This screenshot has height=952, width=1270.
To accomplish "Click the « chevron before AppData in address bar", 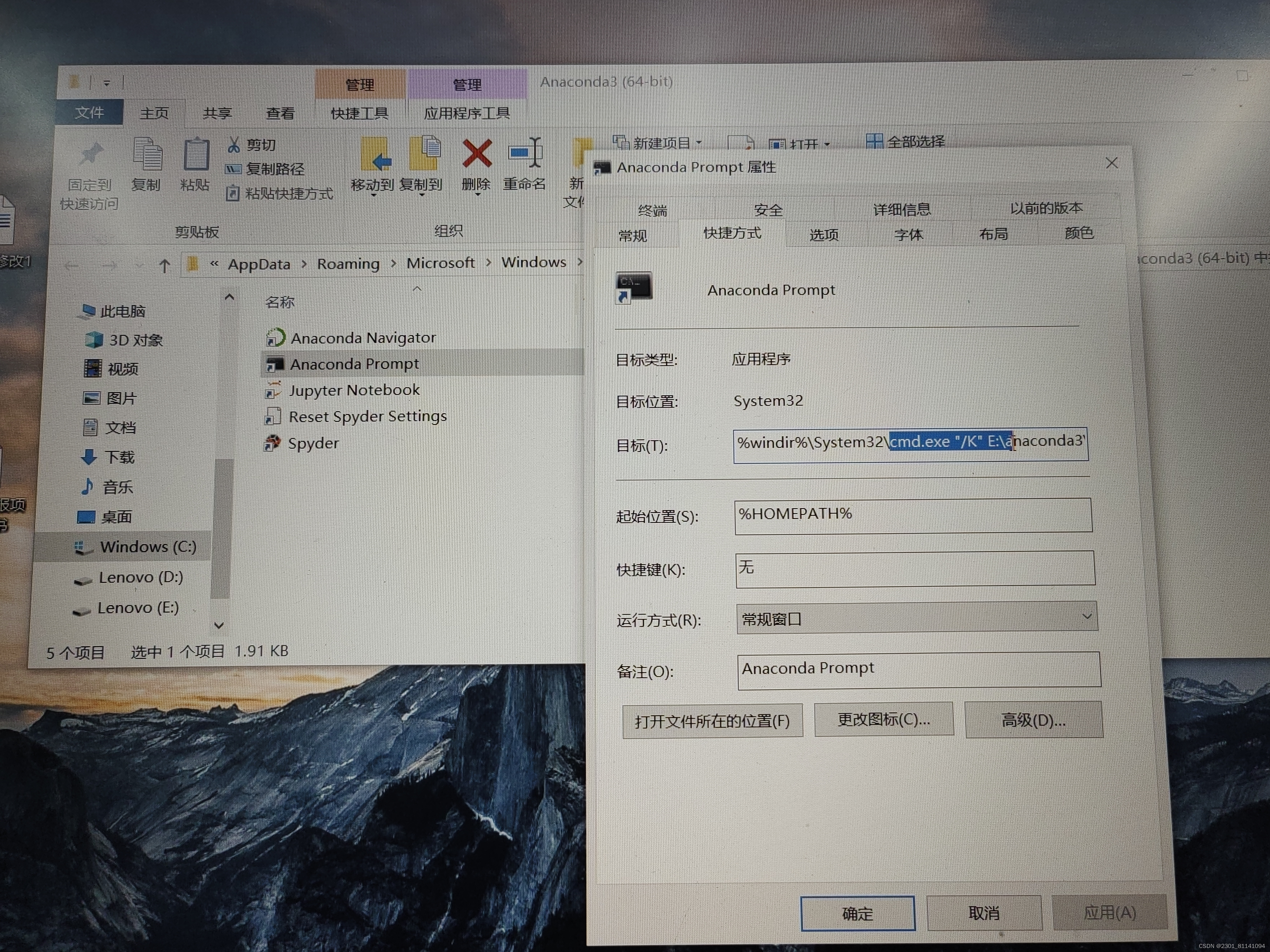I will coord(214,263).
